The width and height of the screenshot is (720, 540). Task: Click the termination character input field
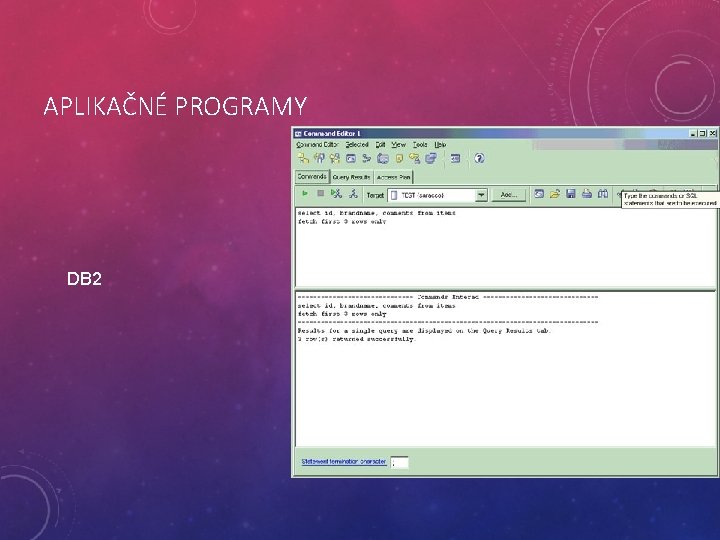(399, 462)
